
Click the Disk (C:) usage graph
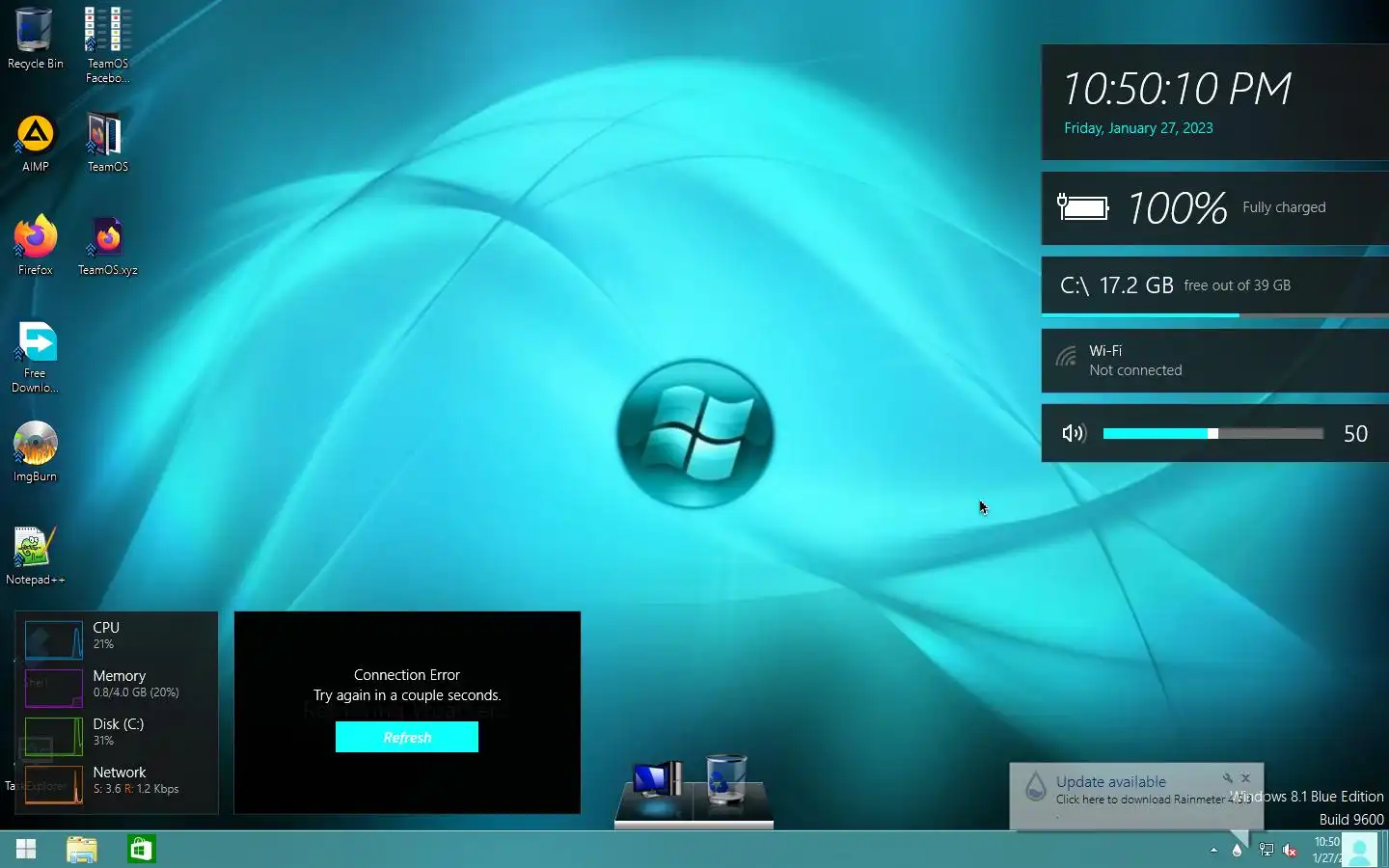(x=54, y=736)
